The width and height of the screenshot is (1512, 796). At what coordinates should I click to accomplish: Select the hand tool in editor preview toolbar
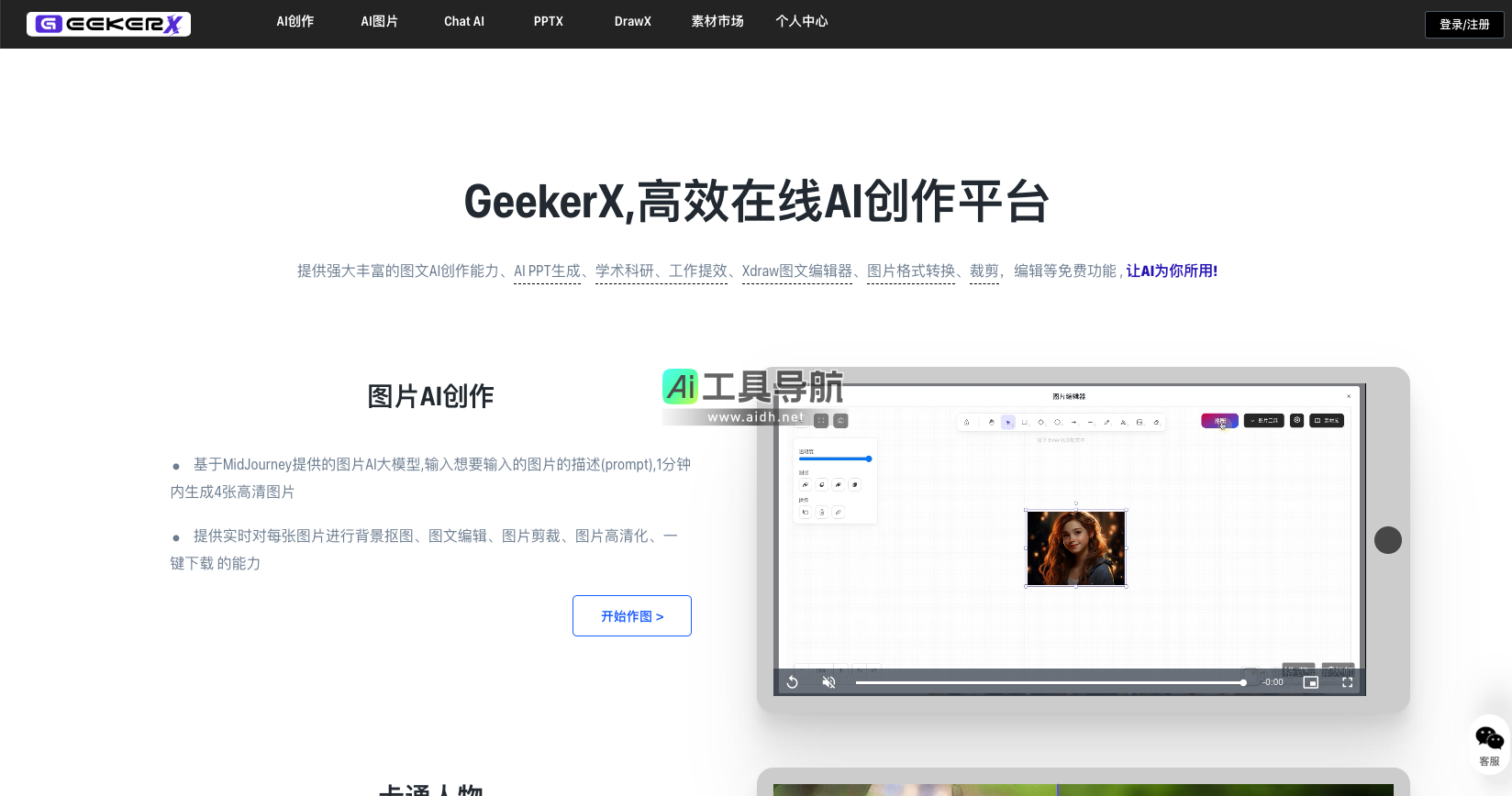pyautogui.click(x=992, y=423)
